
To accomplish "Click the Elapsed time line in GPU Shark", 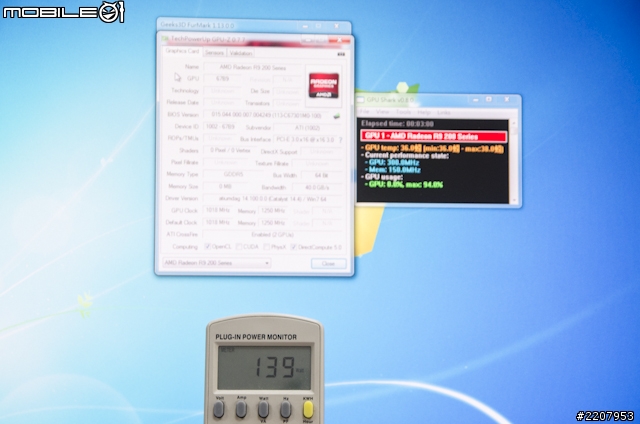I will click(397, 124).
